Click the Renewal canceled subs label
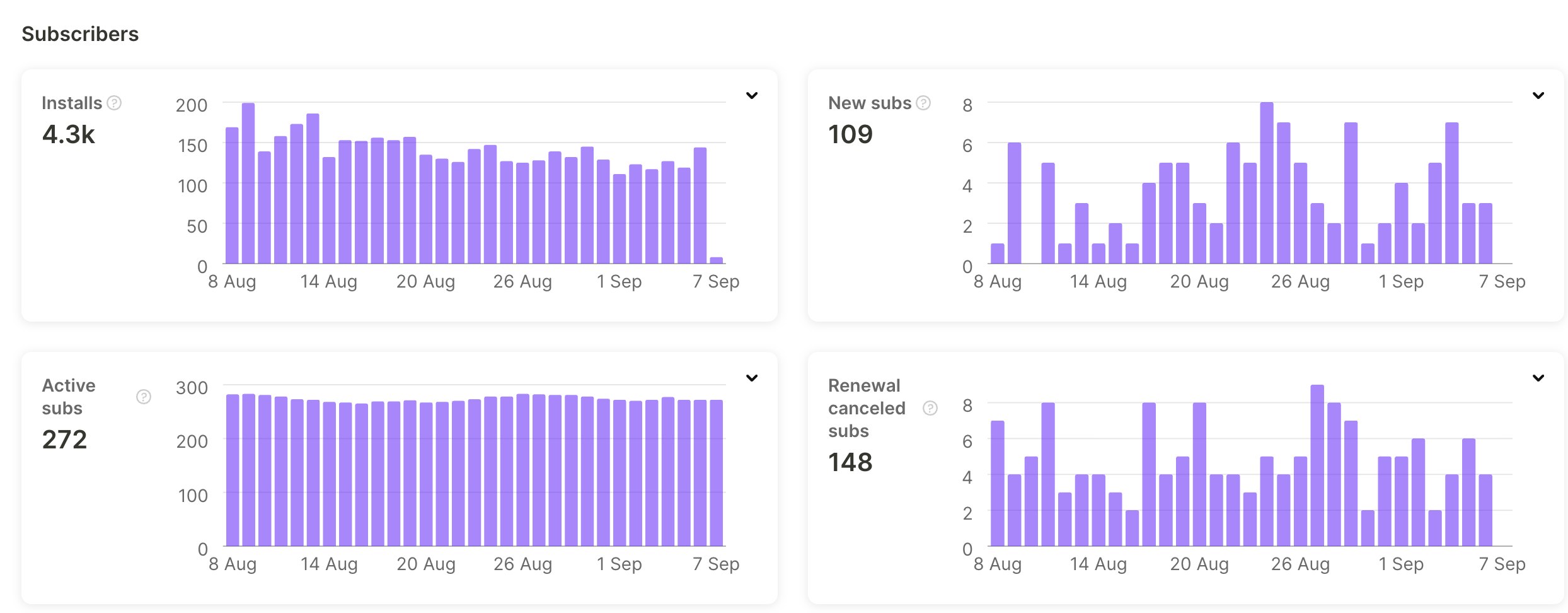Image resolution: width=1568 pixels, height=613 pixels. 867,408
